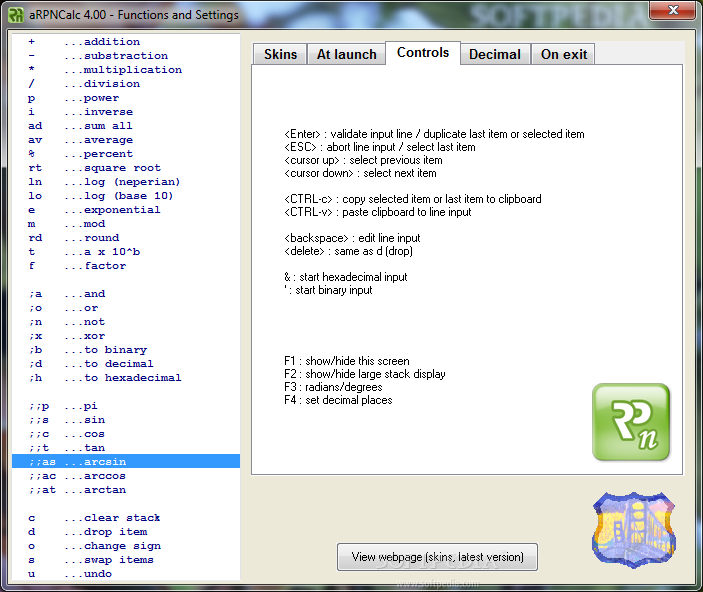703x592 pixels.
Task: Click the 'F3 : radians/degrees' text
Action: [333, 387]
